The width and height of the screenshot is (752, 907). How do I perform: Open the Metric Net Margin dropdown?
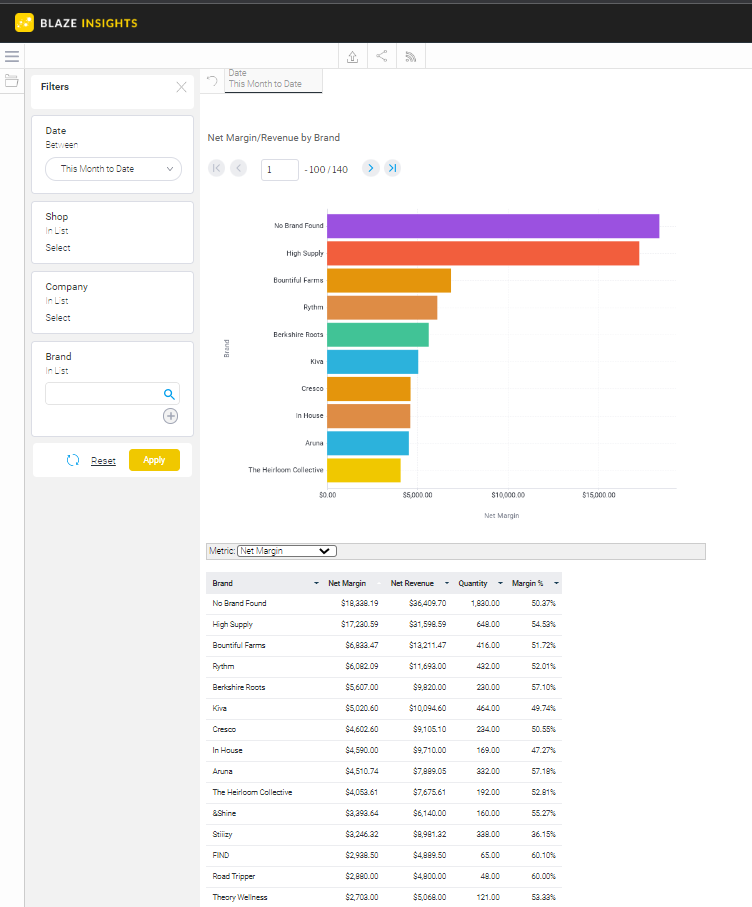point(287,550)
